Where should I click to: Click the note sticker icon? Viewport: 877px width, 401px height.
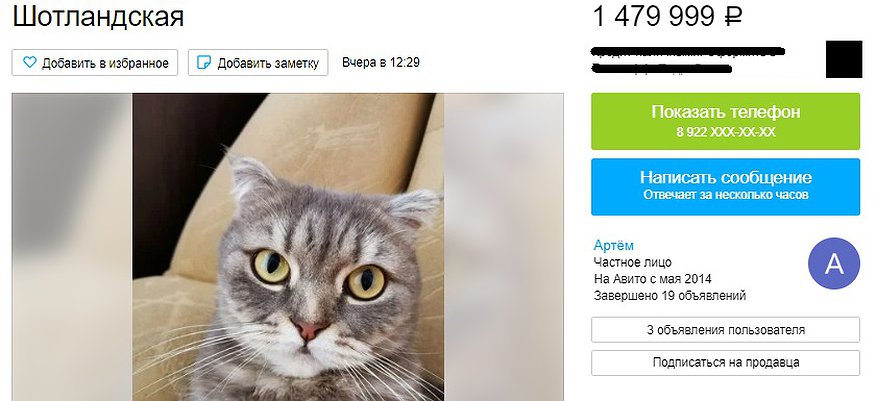click(x=205, y=63)
